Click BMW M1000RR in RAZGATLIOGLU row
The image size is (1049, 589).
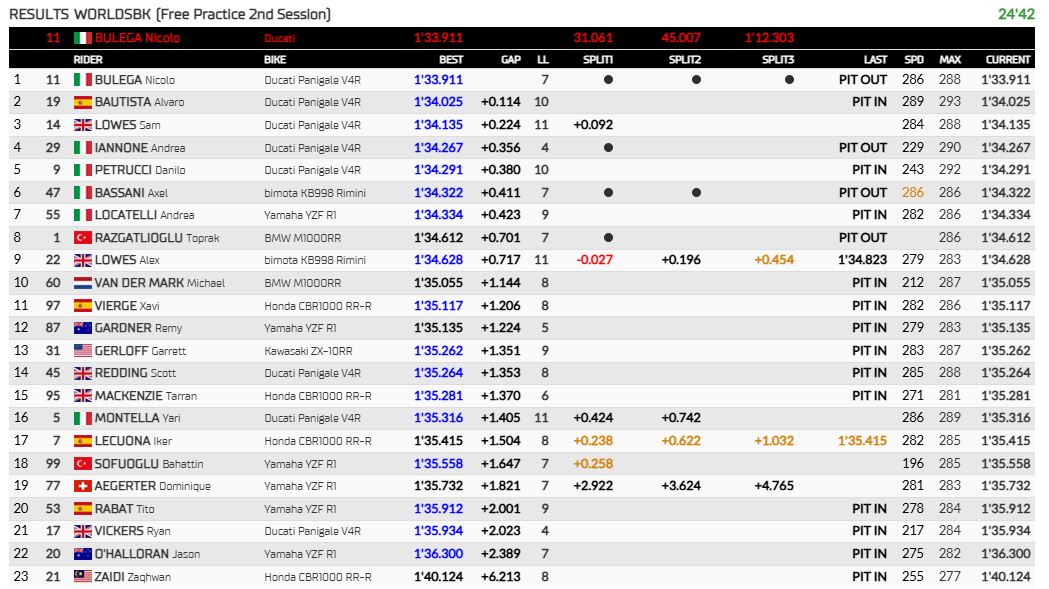302,238
